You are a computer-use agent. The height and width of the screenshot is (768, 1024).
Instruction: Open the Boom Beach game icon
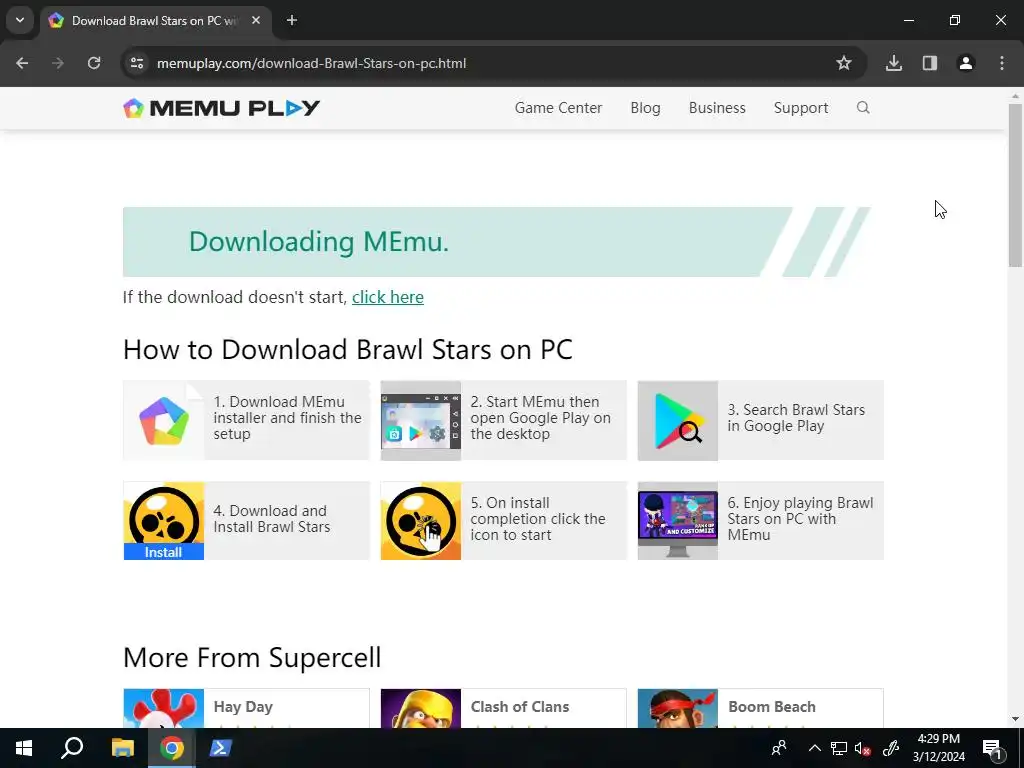(x=678, y=709)
